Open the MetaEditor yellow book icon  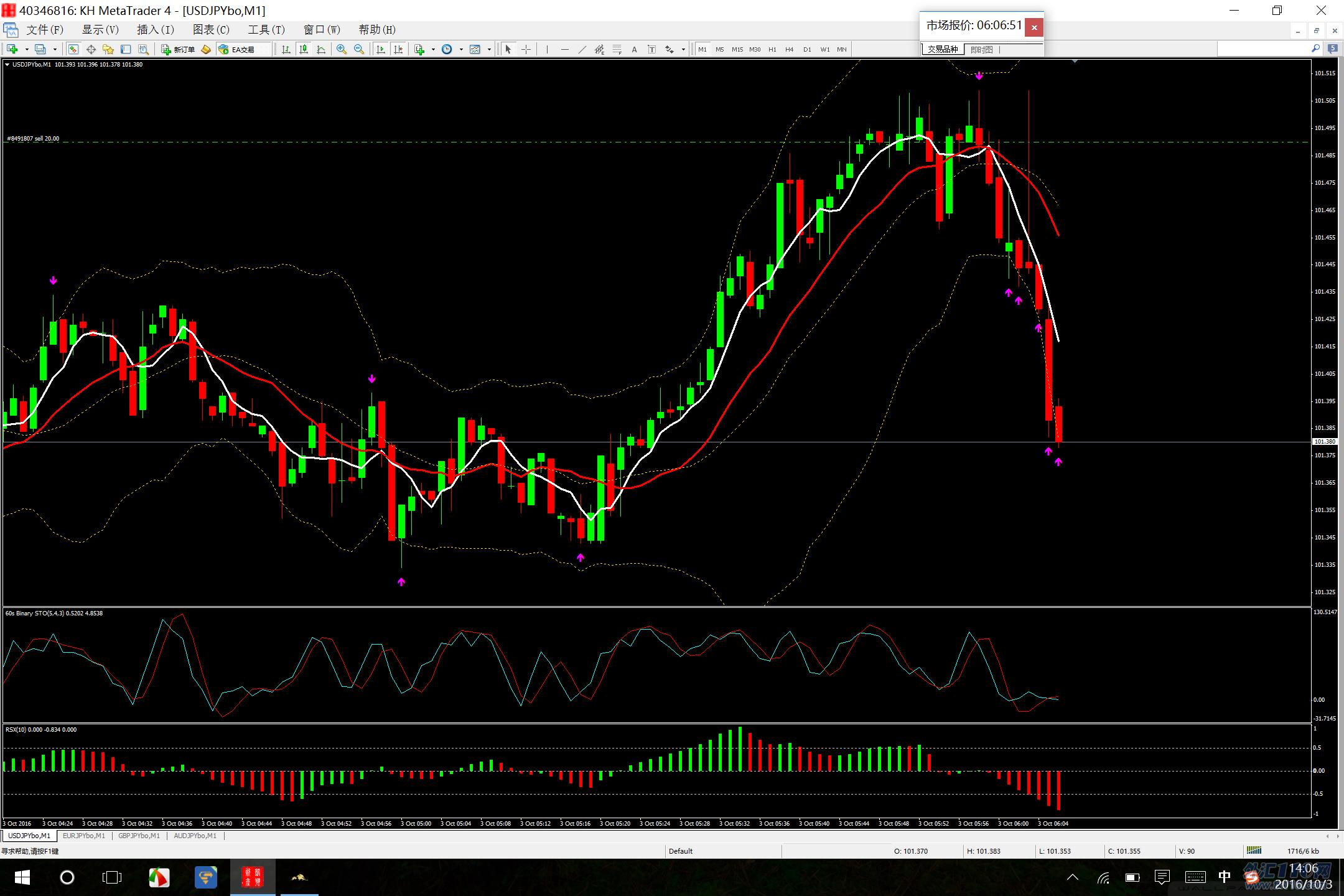(206, 49)
